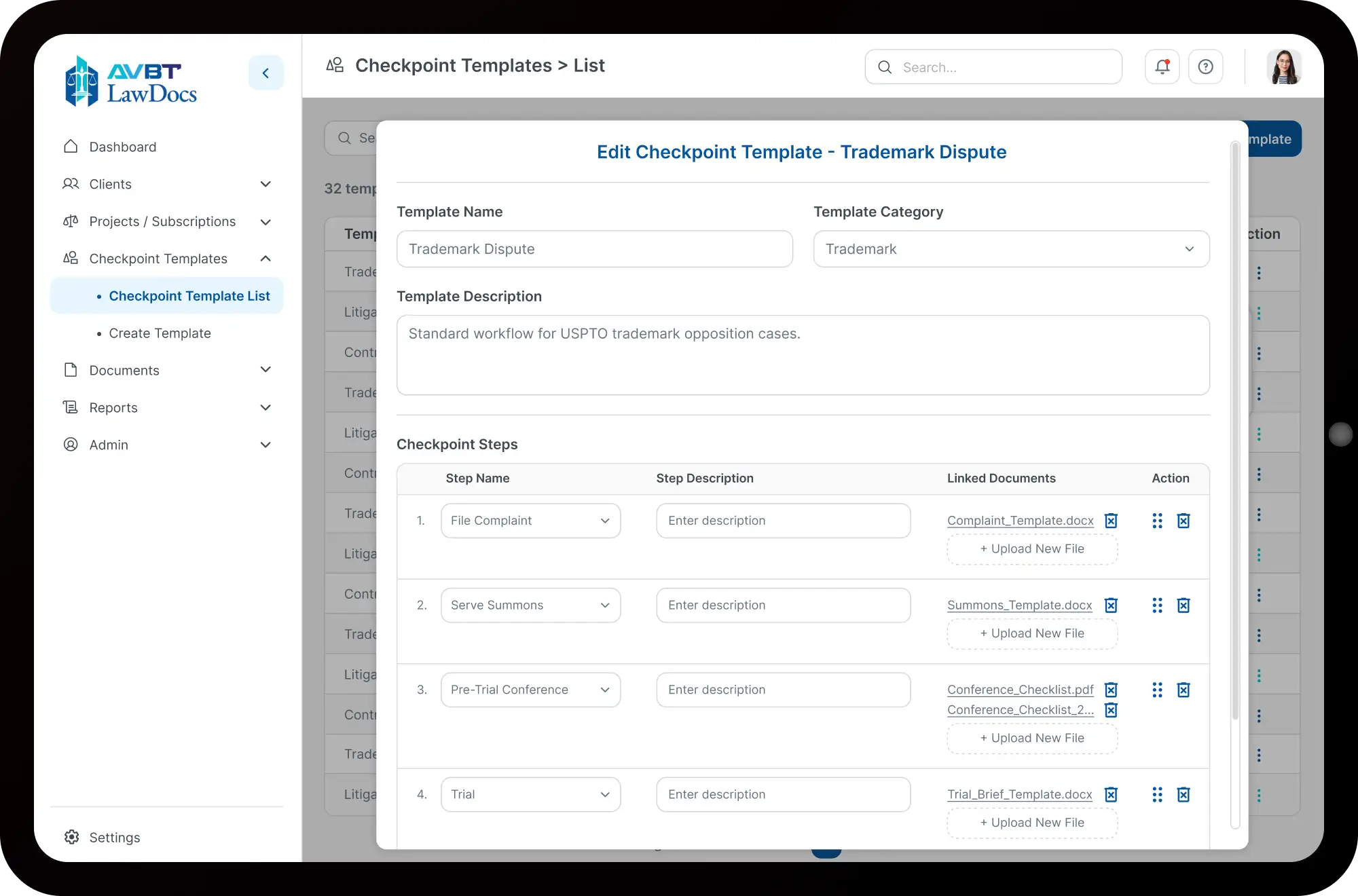This screenshot has width=1358, height=896.
Task: Remove Conference_Checklist.pdf linked document
Action: (x=1111, y=690)
